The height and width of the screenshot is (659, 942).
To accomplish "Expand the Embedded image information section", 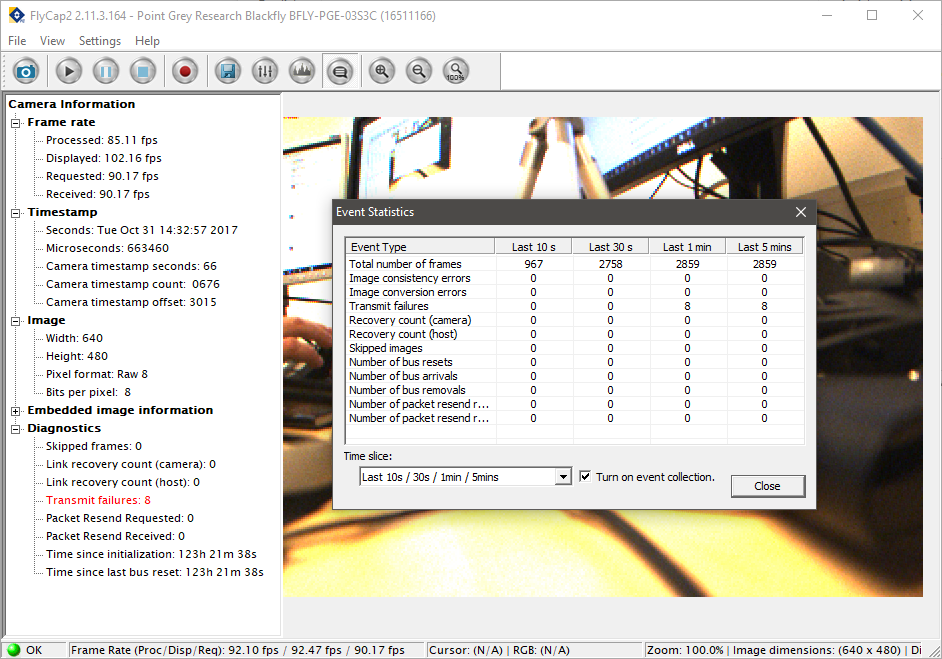I will (13, 410).
